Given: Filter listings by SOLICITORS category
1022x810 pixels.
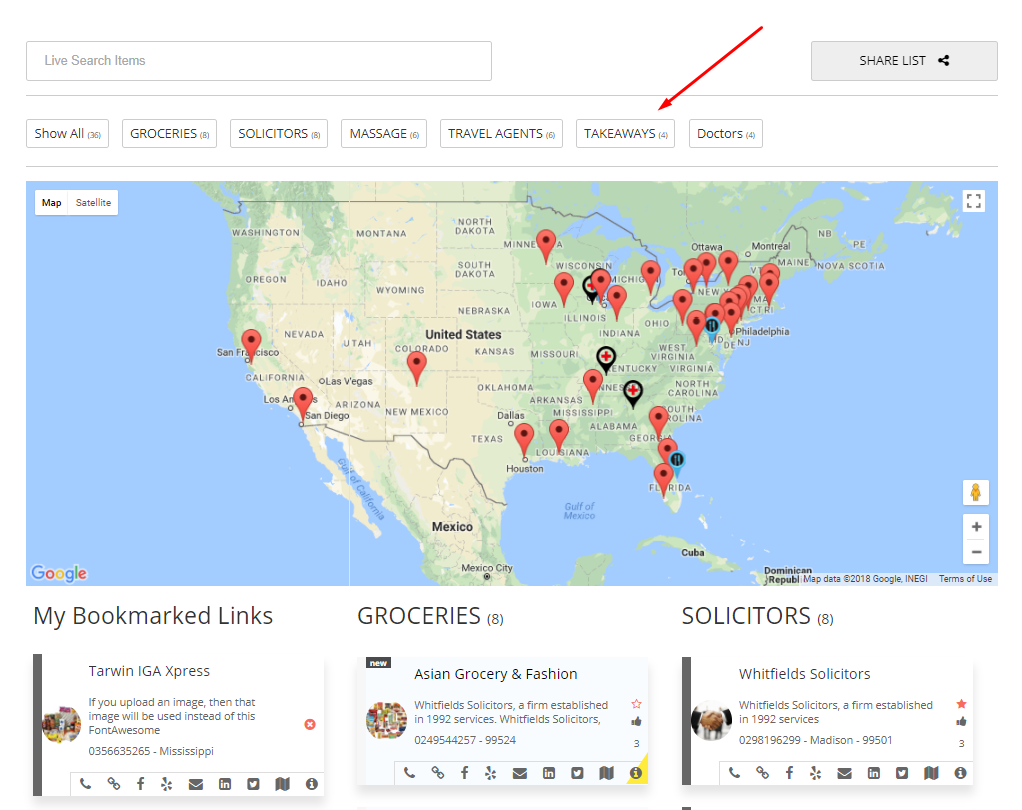Looking at the screenshot, I should [x=279, y=134].
